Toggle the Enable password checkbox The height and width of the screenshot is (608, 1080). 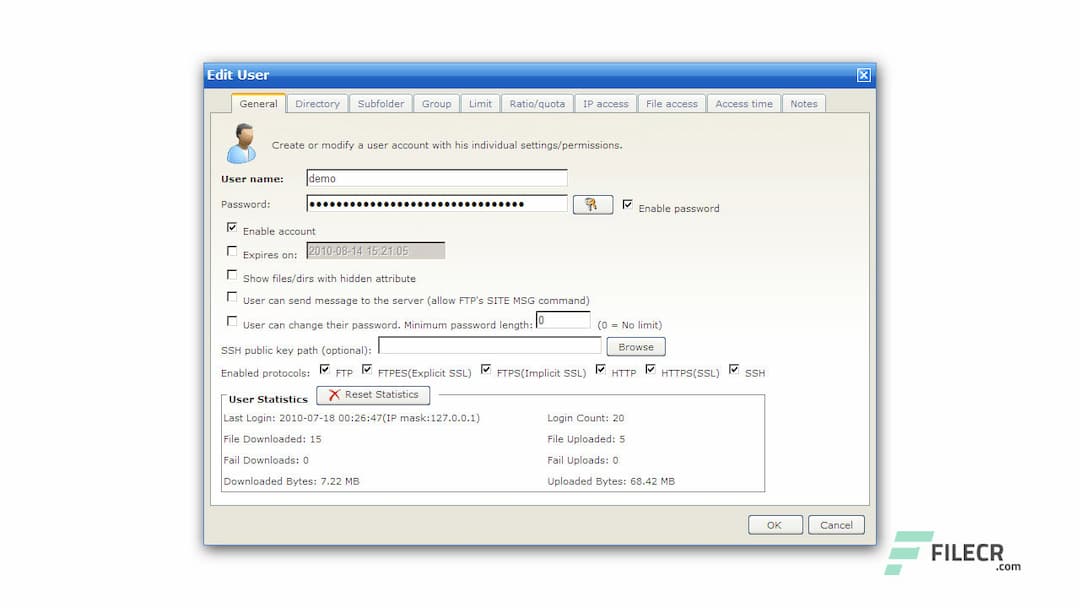[627, 206]
